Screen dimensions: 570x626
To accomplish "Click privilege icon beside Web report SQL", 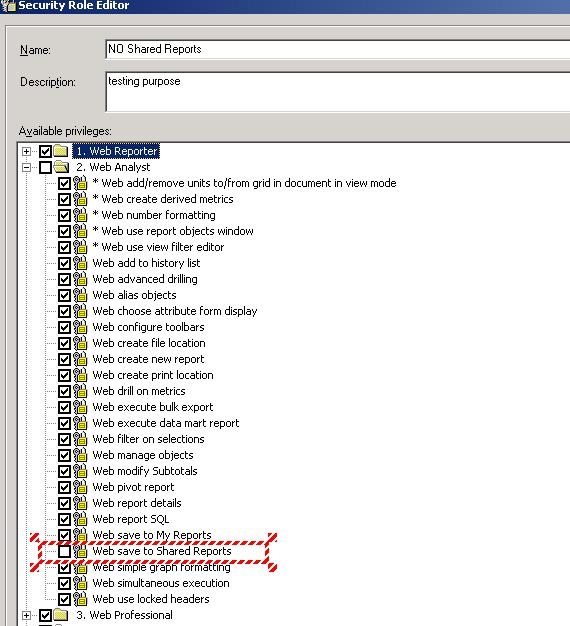I will pos(80,519).
